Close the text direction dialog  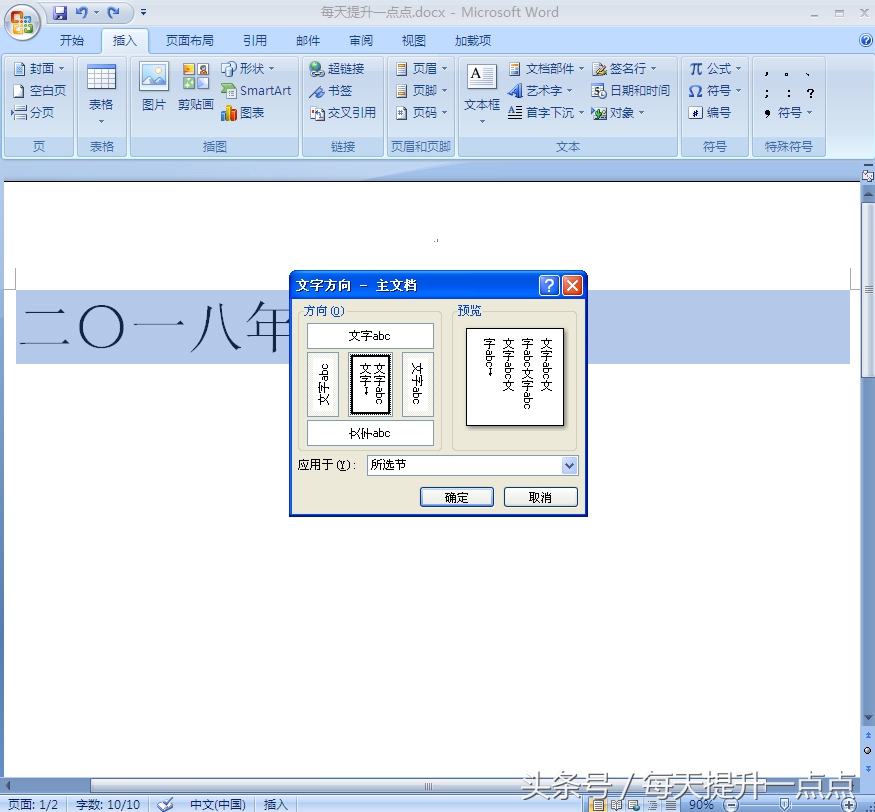(x=572, y=285)
